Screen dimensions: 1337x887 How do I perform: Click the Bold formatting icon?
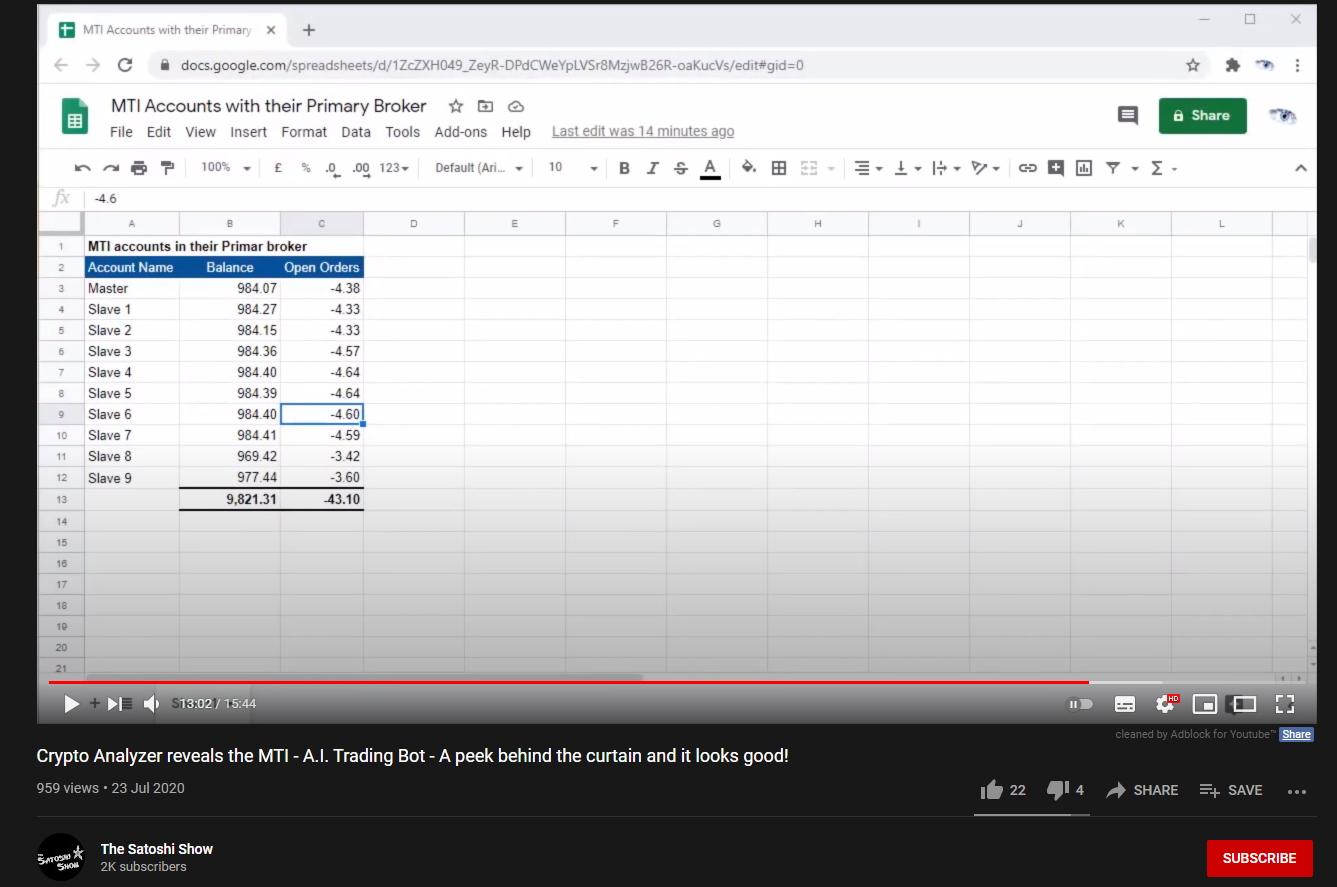pos(624,168)
